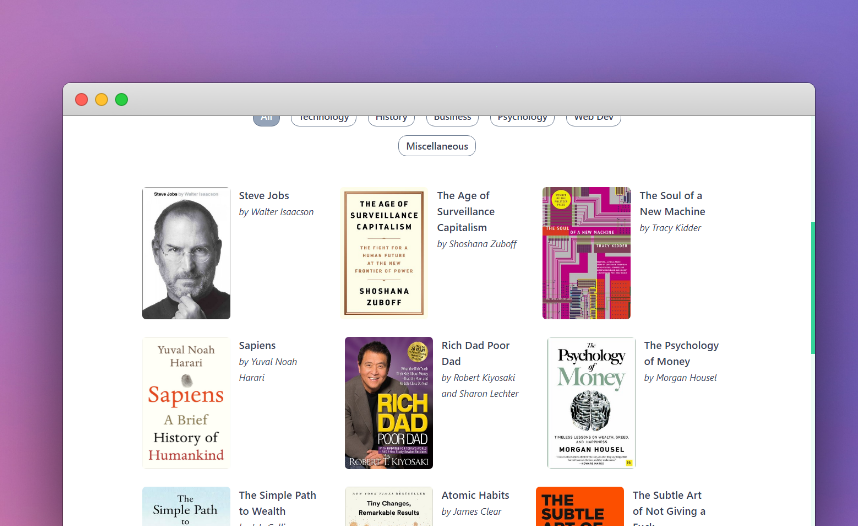Image resolution: width=858 pixels, height=526 pixels.
Task: Click author text by Walter Isaacson
Action: tap(276, 212)
